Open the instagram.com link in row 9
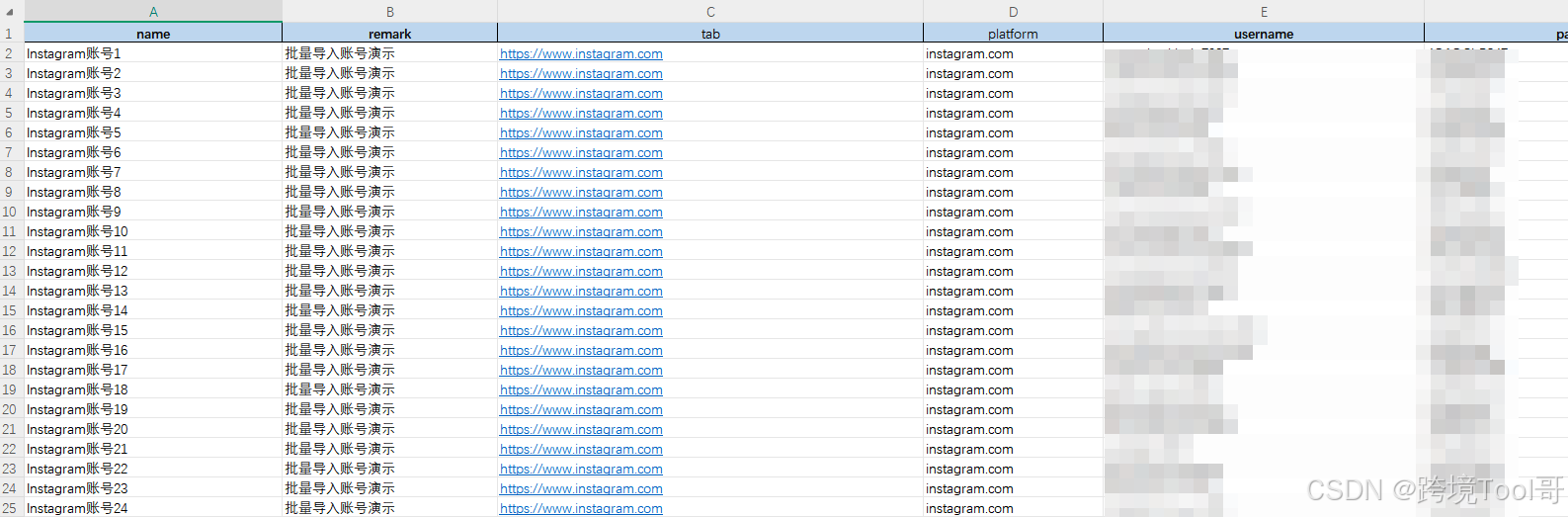1568x517 pixels. point(581,193)
